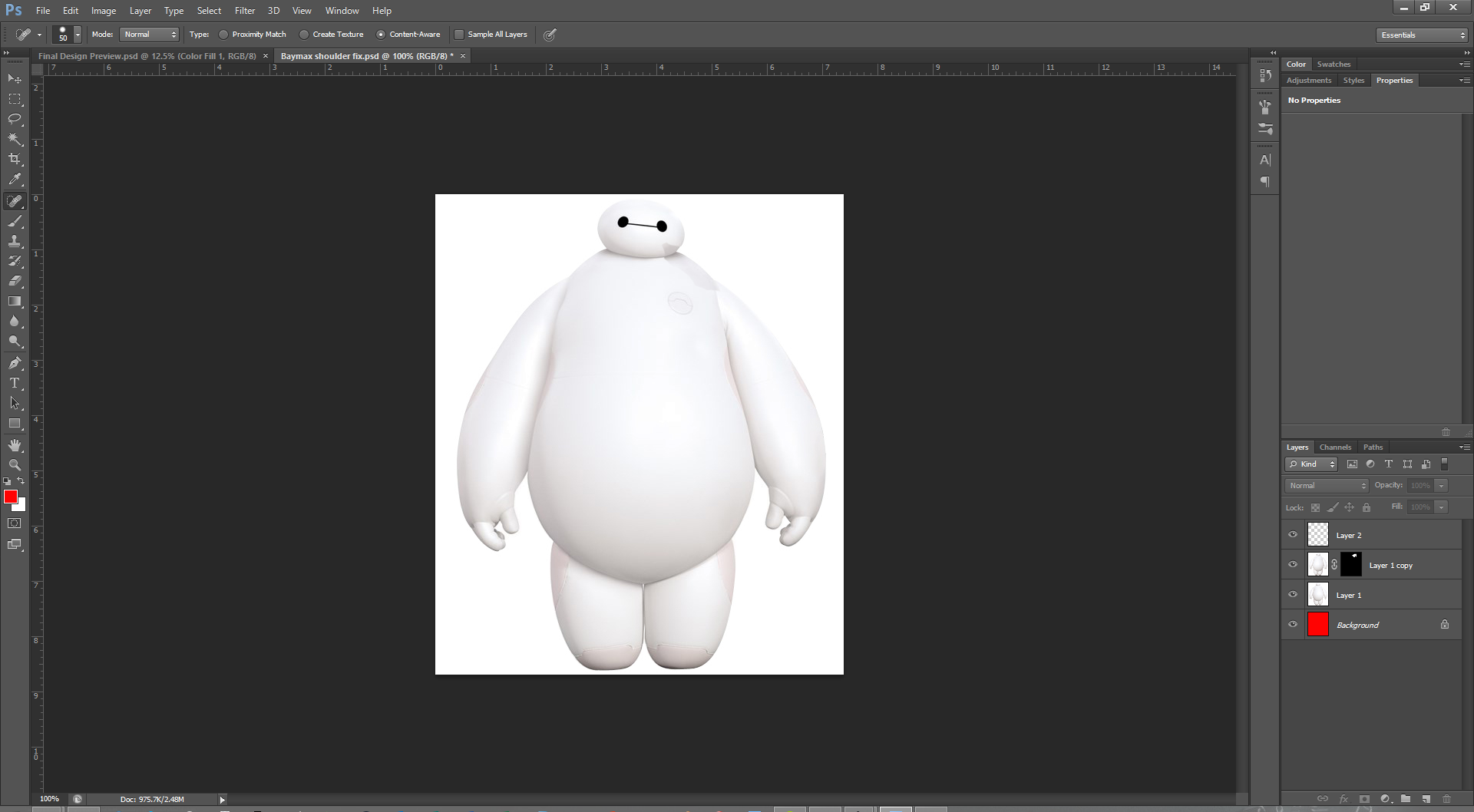The image size is (1474, 812).
Task: Switch to the Swatches tab
Action: [1334, 64]
